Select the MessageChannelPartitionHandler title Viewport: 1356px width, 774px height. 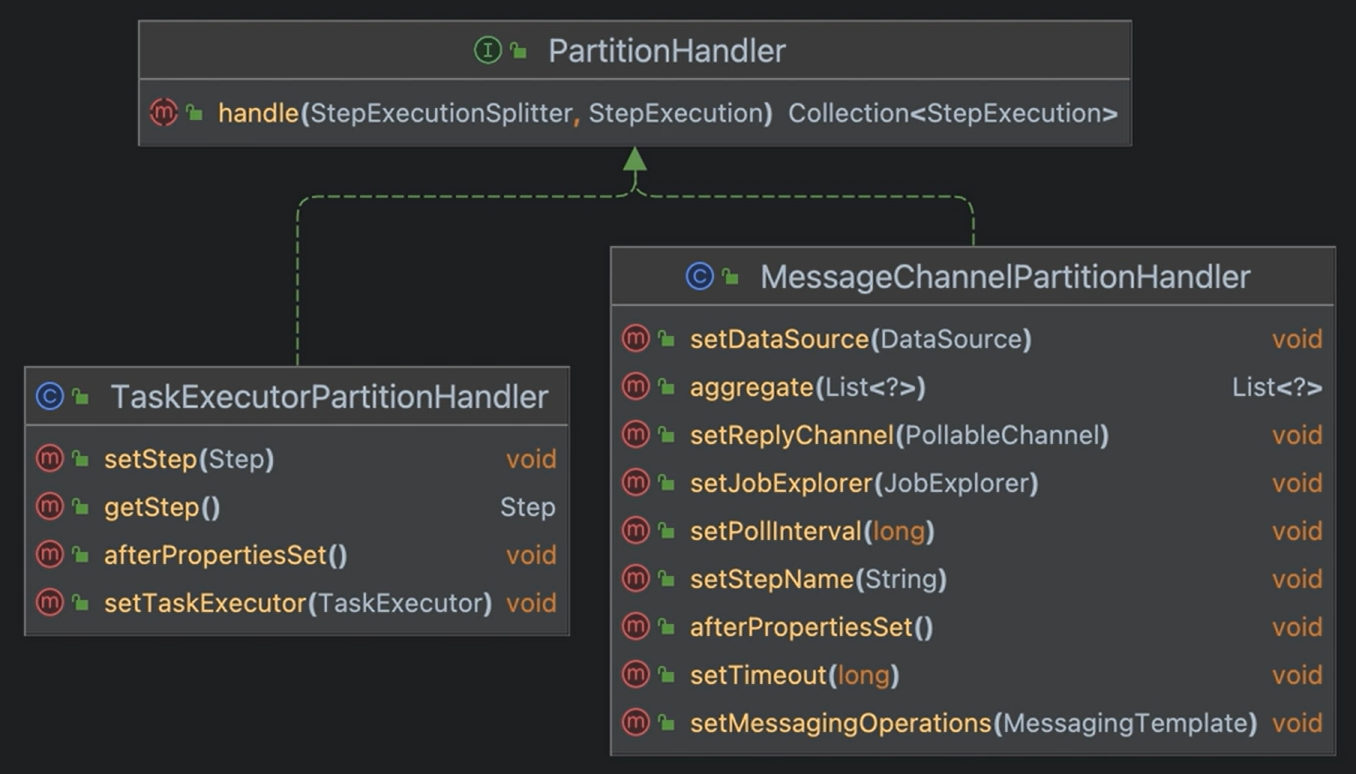coord(1005,277)
